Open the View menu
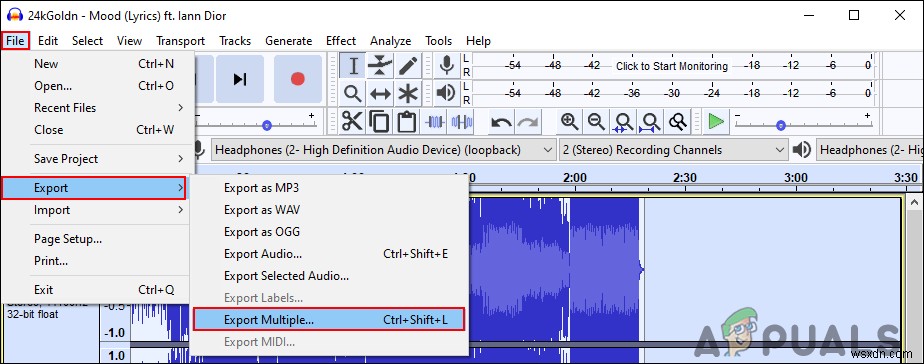924x364 pixels. (x=129, y=41)
